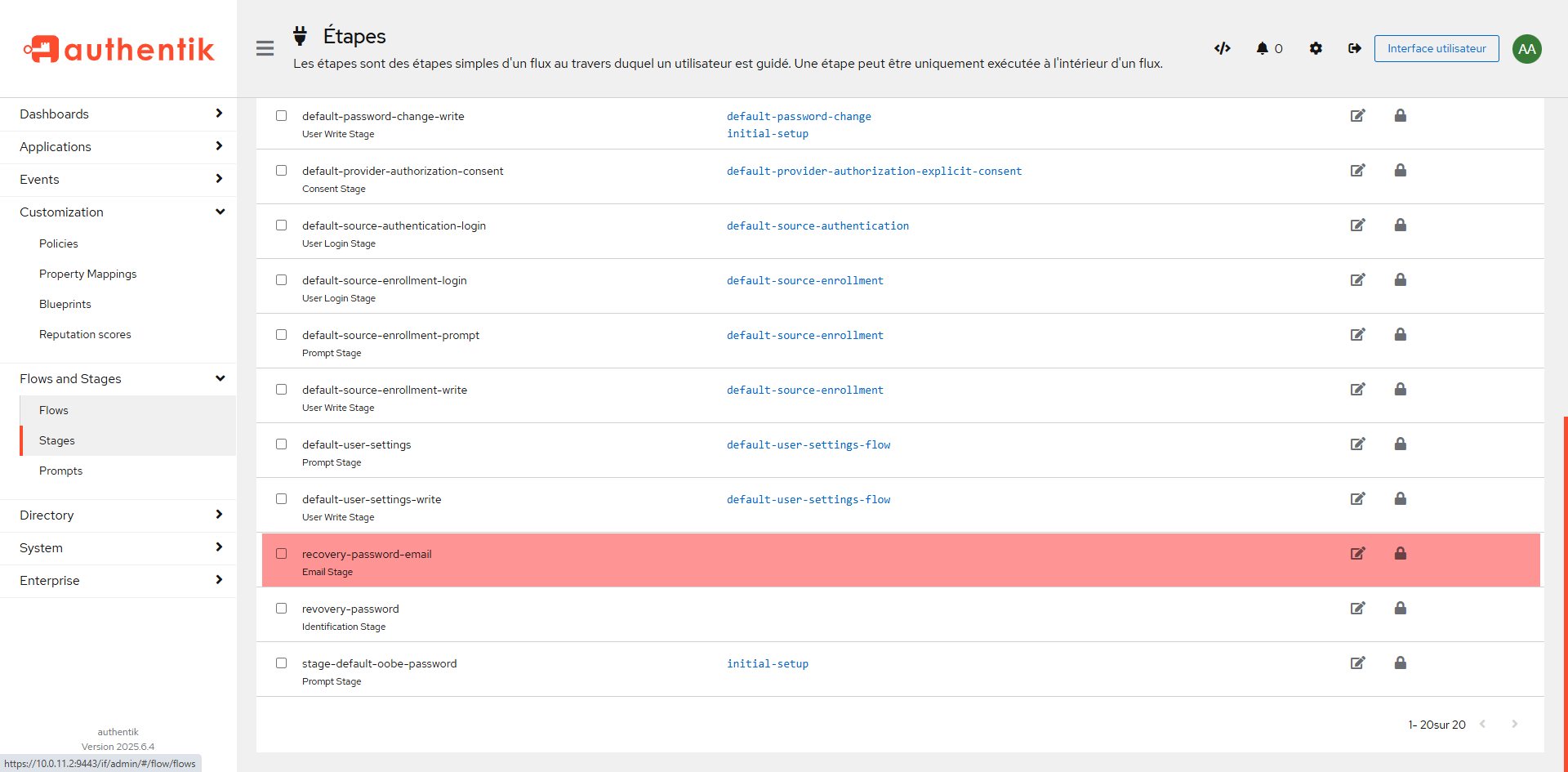Click the lock icon for revovery-password
Image resolution: width=1568 pixels, height=772 pixels.
(x=1400, y=609)
